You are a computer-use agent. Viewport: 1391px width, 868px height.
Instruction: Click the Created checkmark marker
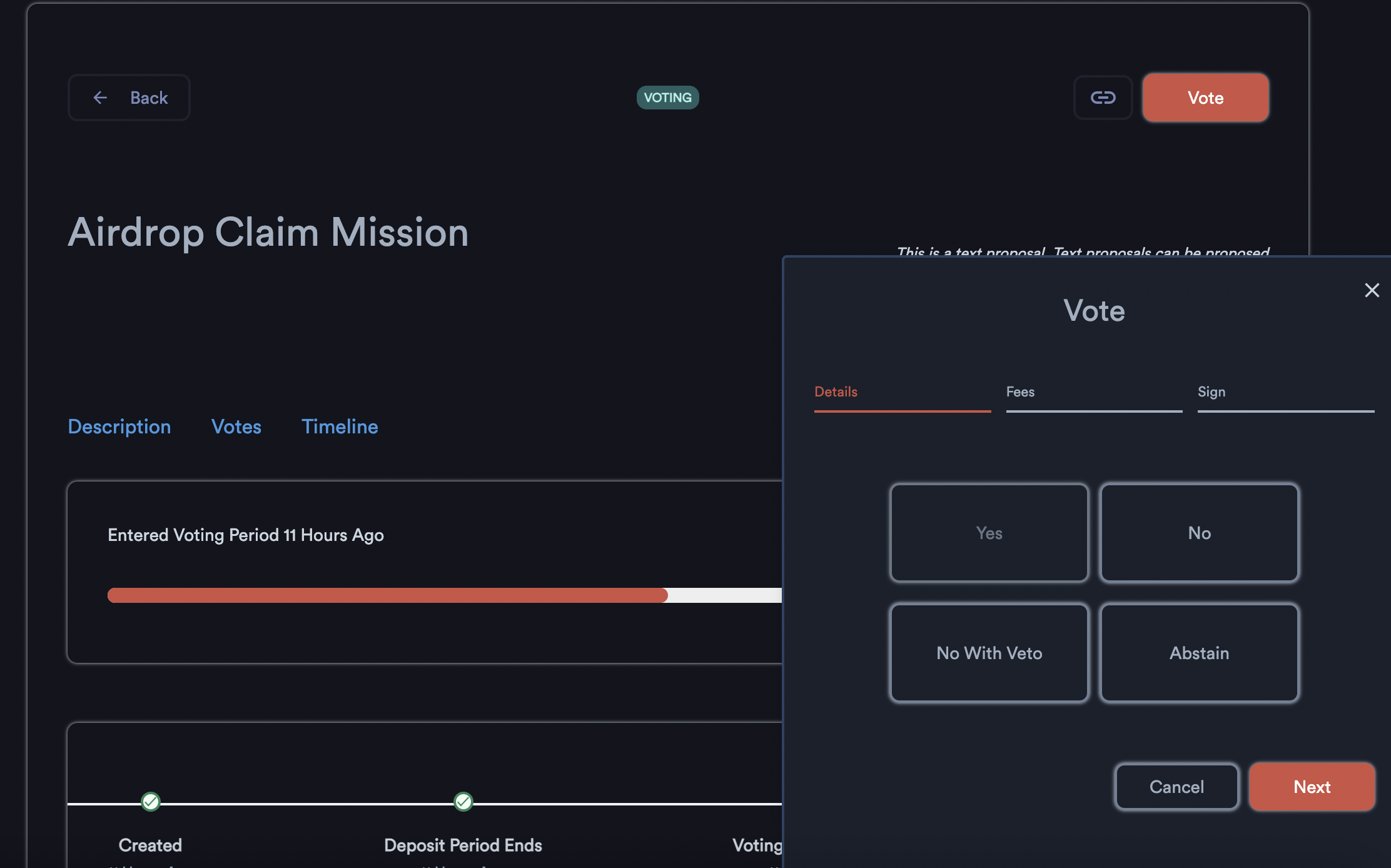click(151, 801)
